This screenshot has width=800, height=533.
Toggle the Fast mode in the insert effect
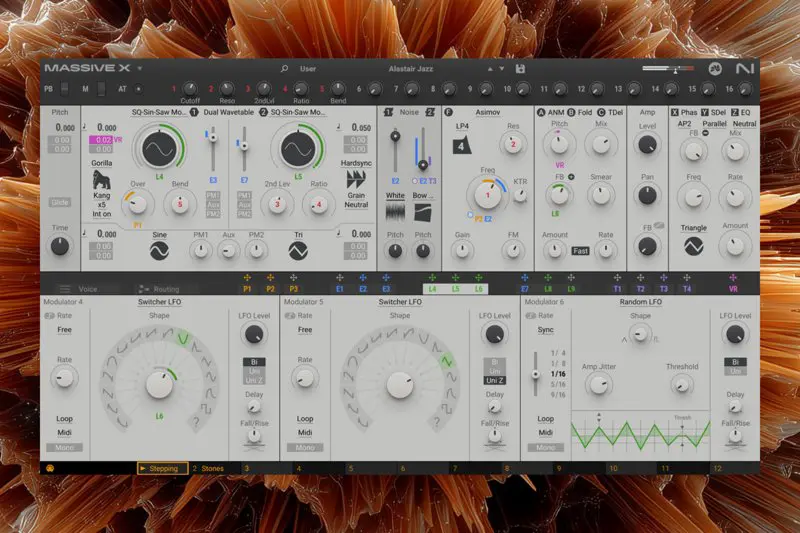coord(581,252)
